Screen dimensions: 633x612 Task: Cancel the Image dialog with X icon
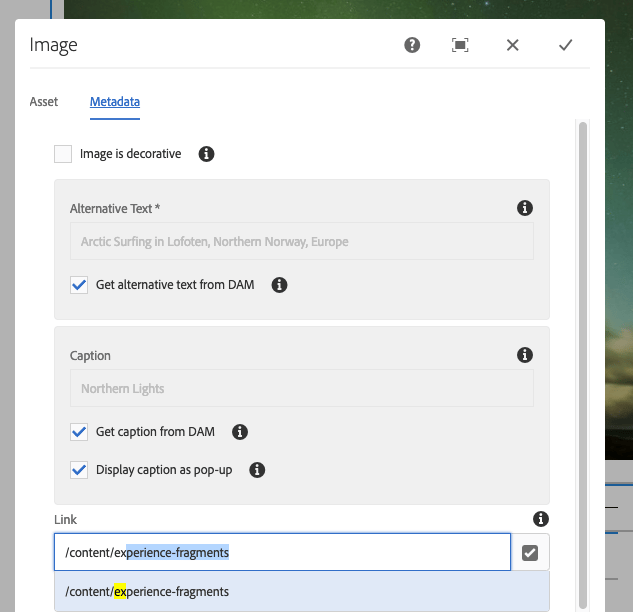click(512, 45)
